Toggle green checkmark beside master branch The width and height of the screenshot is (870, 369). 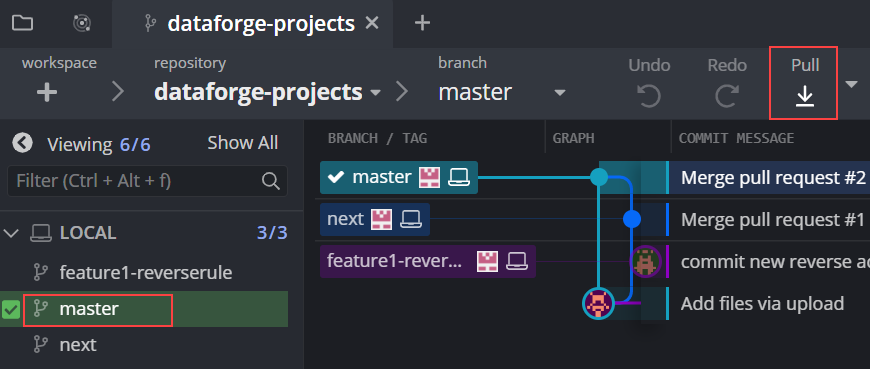tap(11, 309)
